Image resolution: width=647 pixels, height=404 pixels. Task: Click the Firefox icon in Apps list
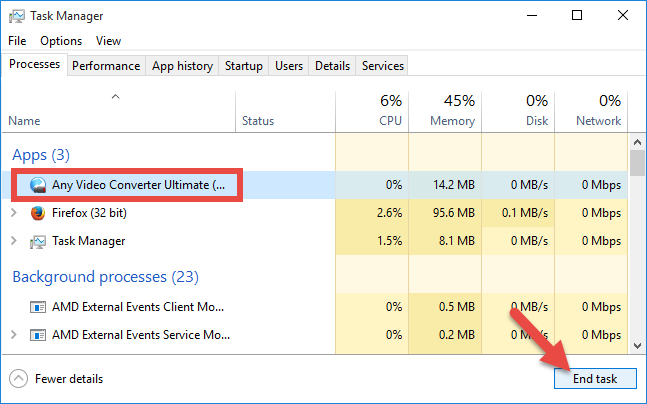tap(38, 213)
